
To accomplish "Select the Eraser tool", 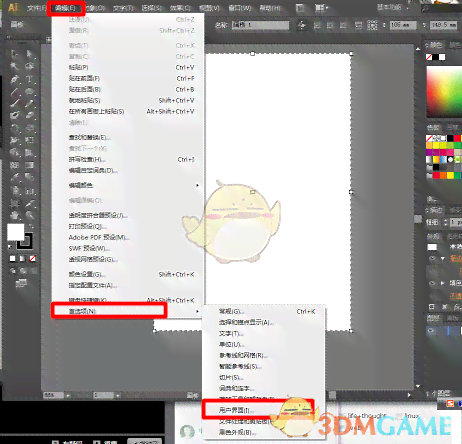I will pyautogui.click(x=30, y=116).
